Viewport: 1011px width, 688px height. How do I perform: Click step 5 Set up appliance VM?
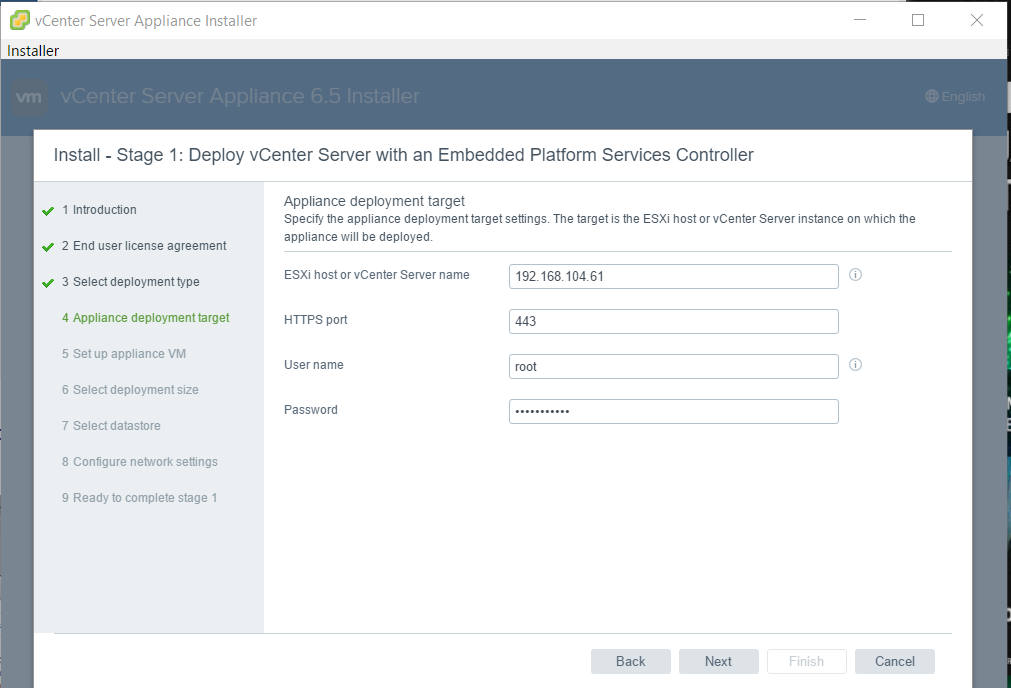[124, 354]
